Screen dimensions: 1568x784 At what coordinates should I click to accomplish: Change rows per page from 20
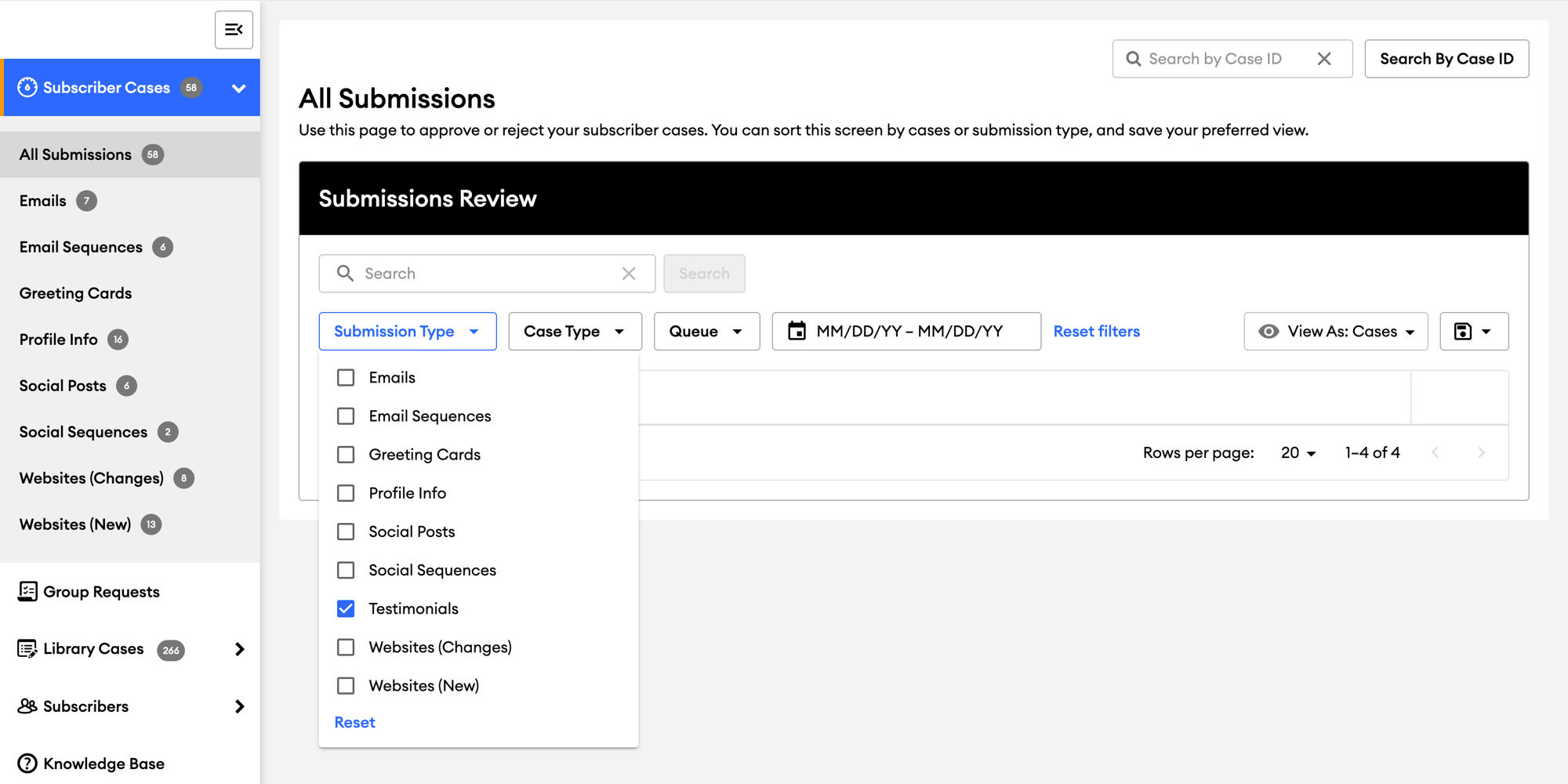pyautogui.click(x=1298, y=452)
